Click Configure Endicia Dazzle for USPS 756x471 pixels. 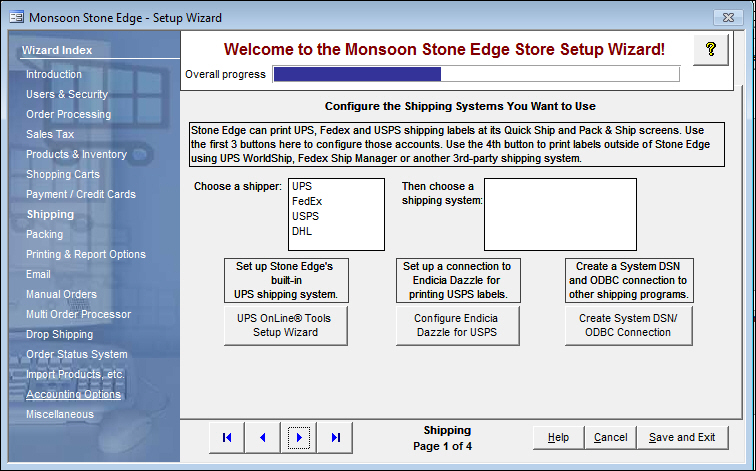coord(458,325)
